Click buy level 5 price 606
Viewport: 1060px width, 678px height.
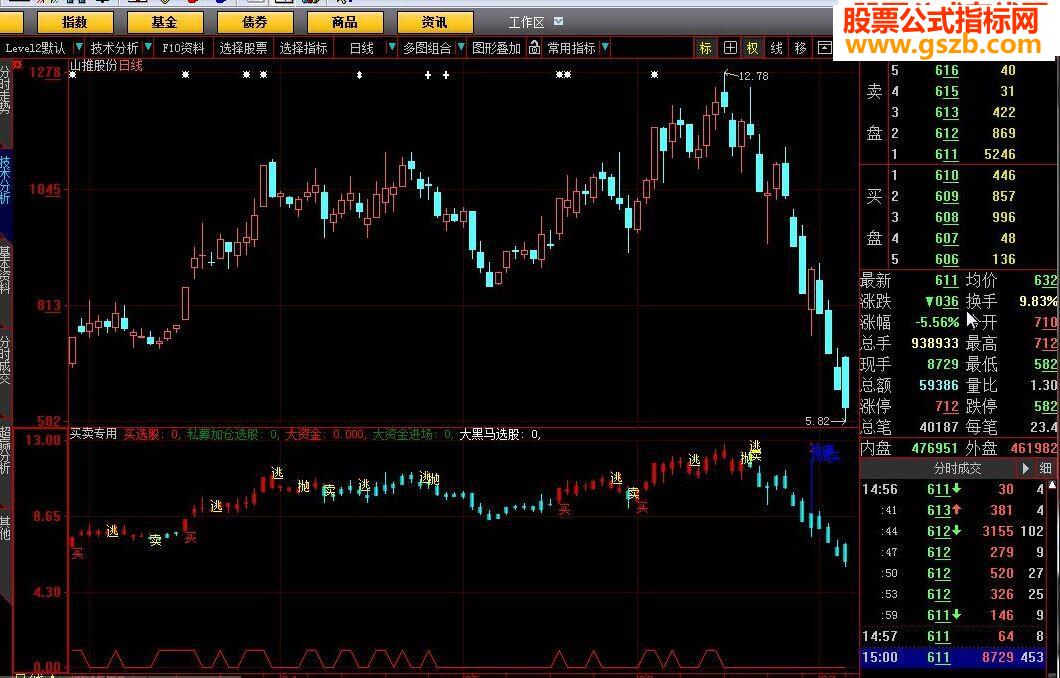click(x=947, y=260)
